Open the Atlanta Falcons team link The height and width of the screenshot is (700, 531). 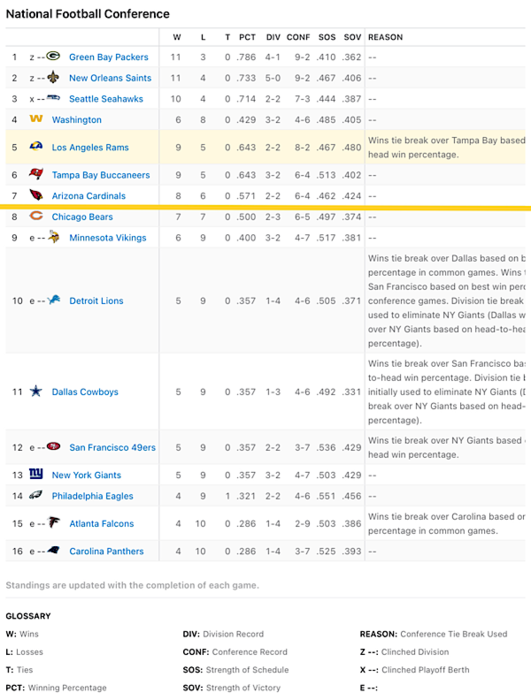pos(101,524)
